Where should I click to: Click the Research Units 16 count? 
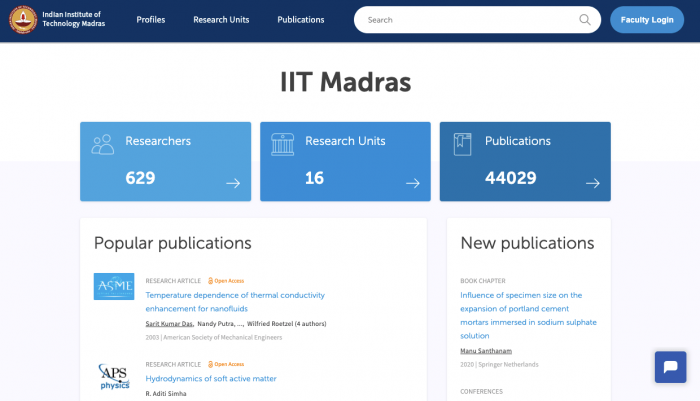pos(314,178)
